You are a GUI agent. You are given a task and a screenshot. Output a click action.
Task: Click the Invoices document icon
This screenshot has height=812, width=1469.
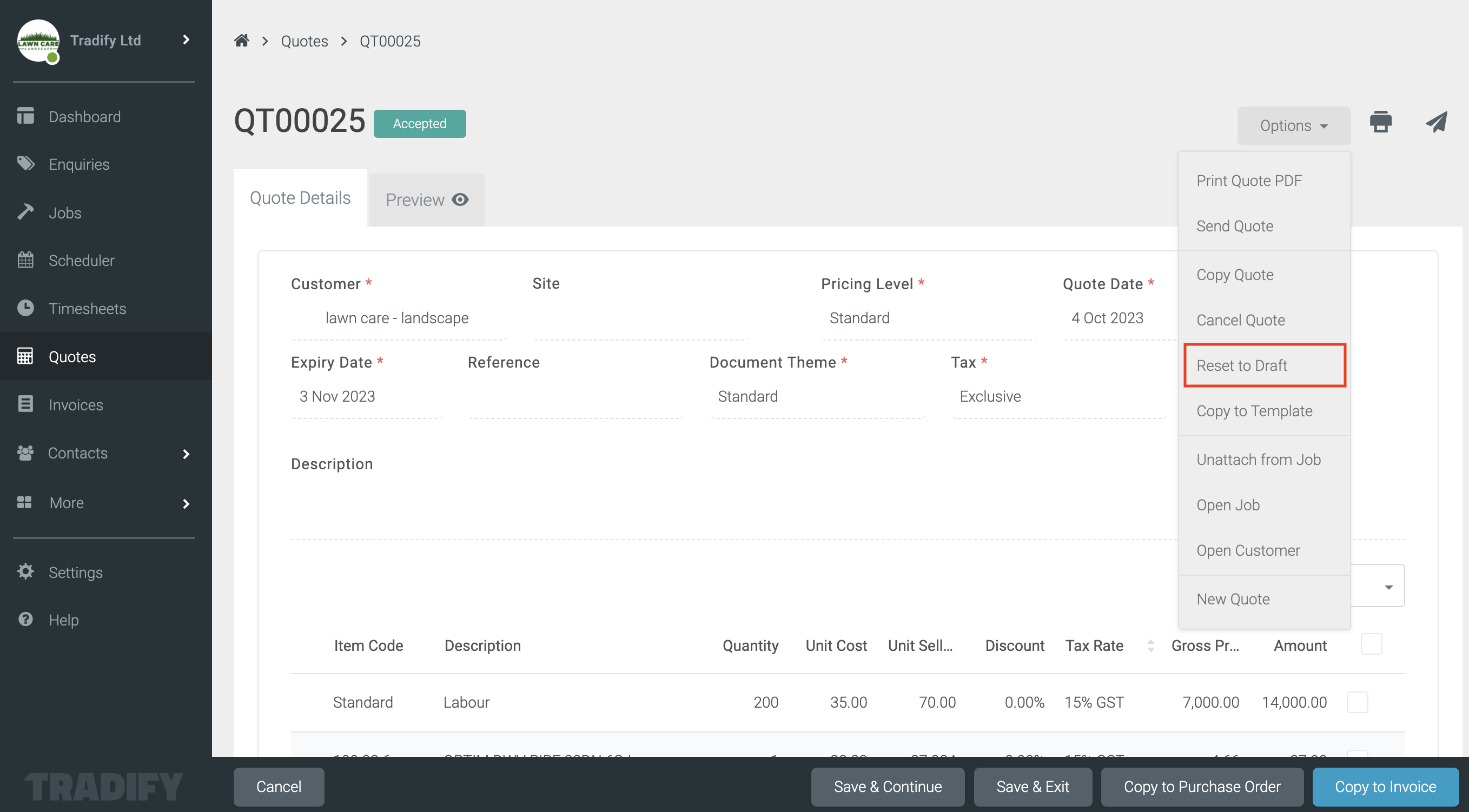[25, 404]
